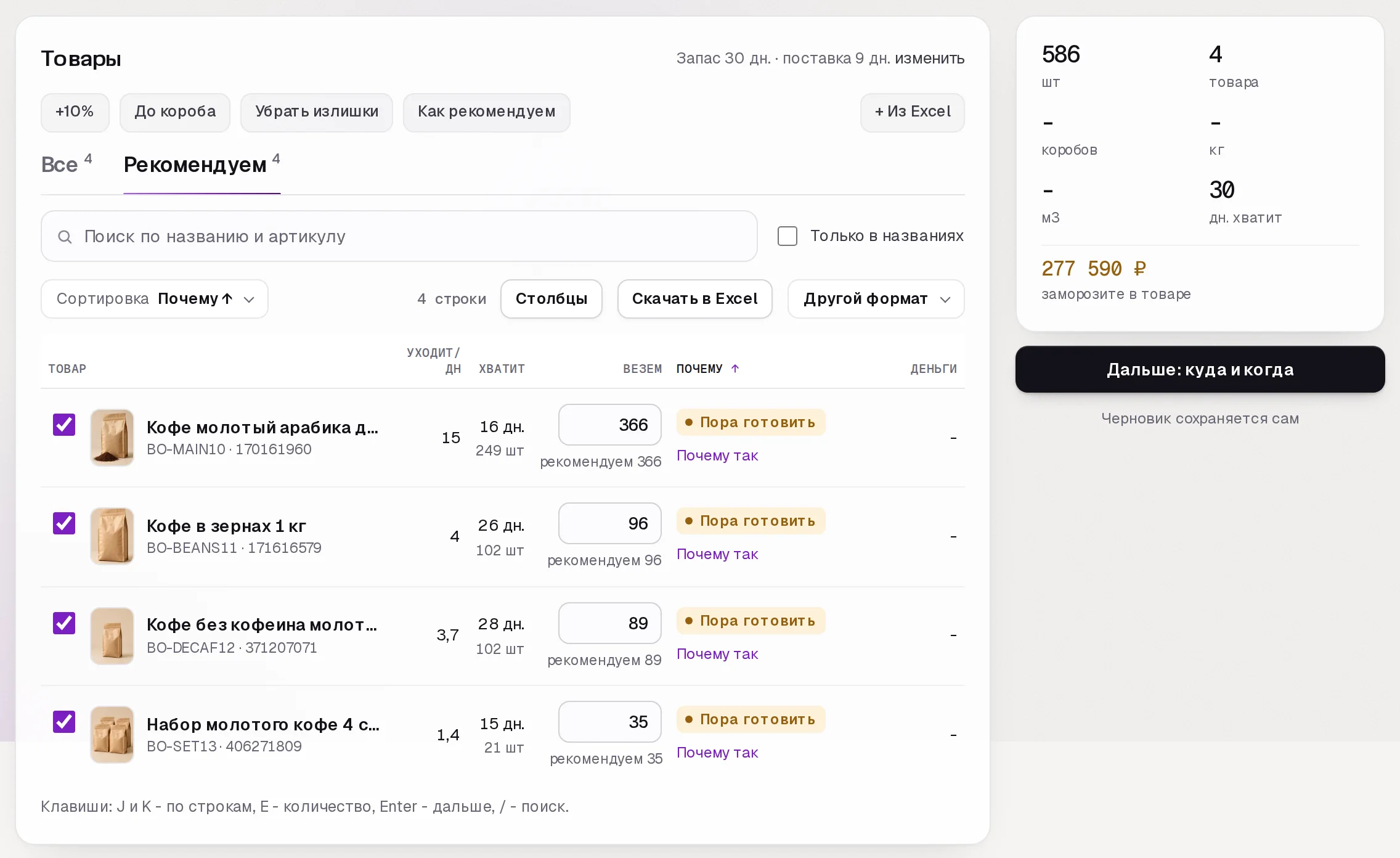The height and width of the screenshot is (858, 1400).
Task: Click изменить link next to stock settings
Action: click(930, 59)
